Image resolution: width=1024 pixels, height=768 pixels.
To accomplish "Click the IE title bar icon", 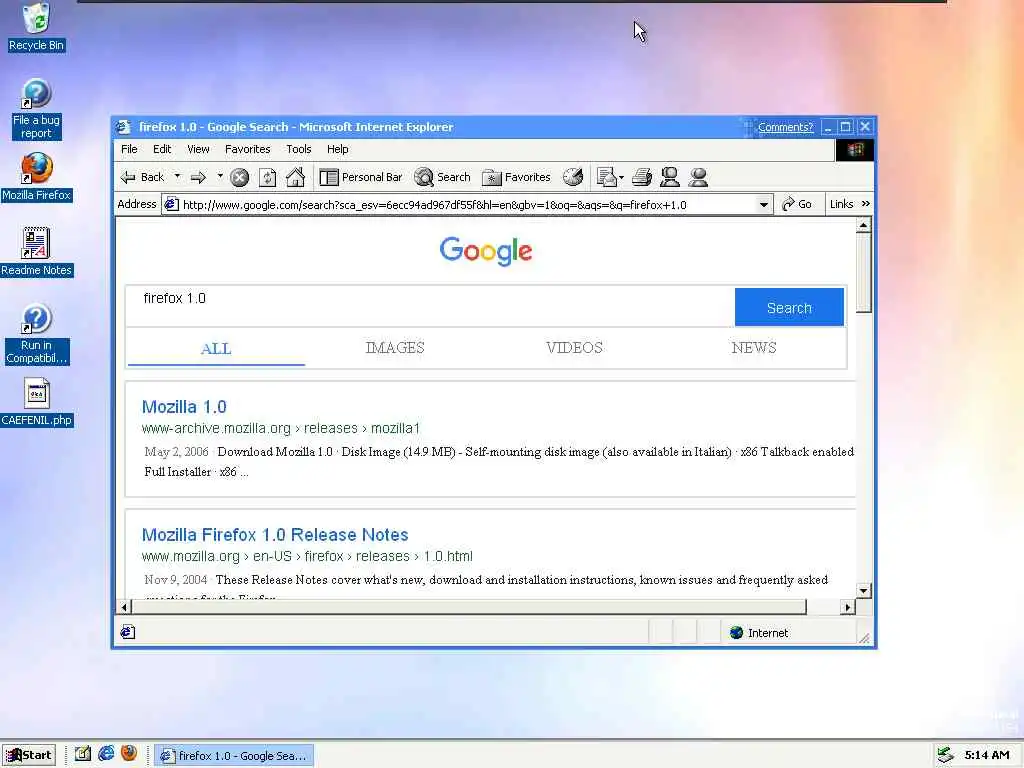I will tap(123, 127).
